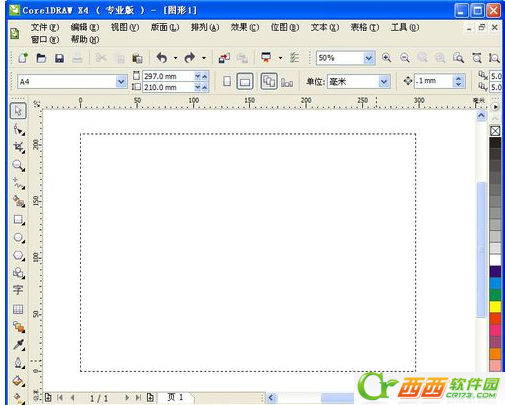Open the 50% zoom level dropdown
This screenshot has width=505, height=405.
pyautogui.click(x=368, y=58)
